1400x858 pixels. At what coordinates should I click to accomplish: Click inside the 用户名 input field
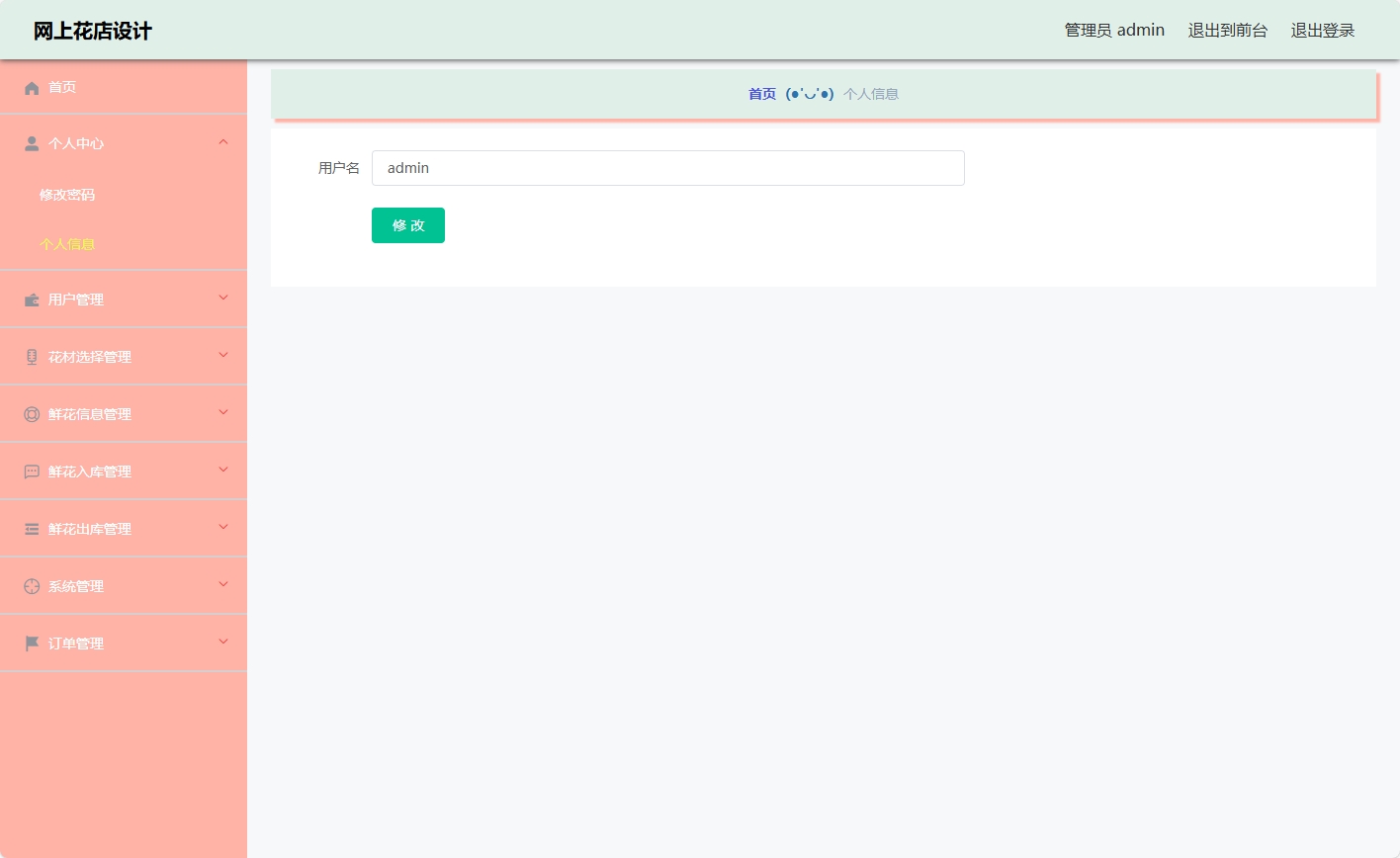[667, 168]
